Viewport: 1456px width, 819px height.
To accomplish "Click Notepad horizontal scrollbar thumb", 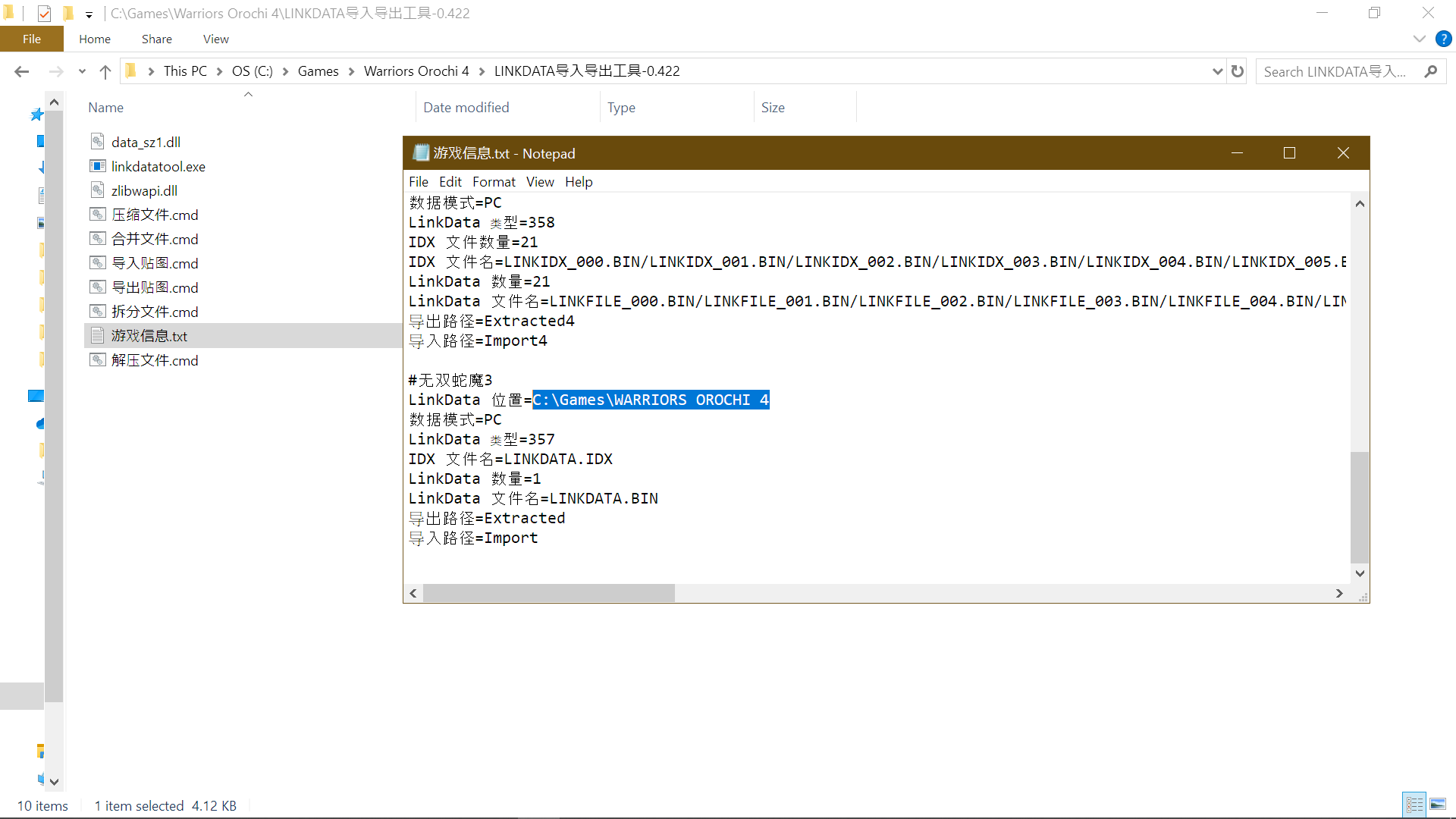I will (x=548, y=593).
